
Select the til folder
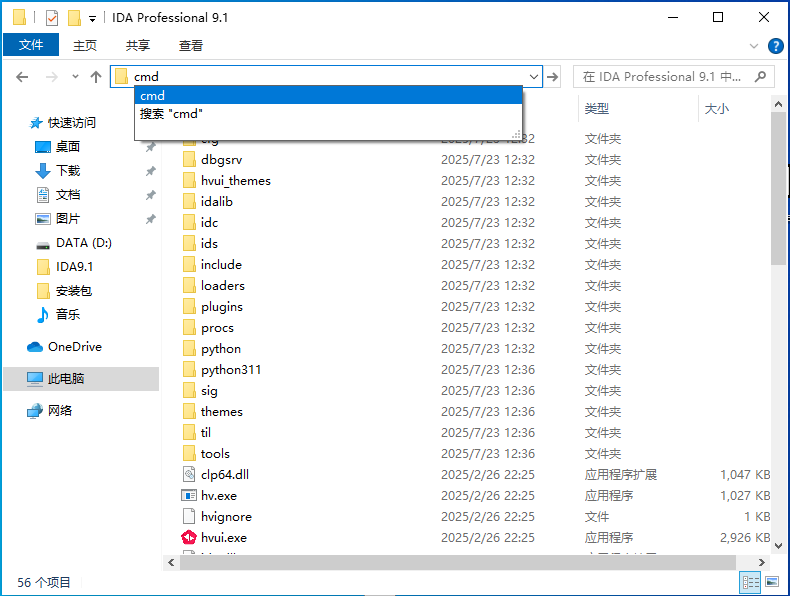coord(206,433)
